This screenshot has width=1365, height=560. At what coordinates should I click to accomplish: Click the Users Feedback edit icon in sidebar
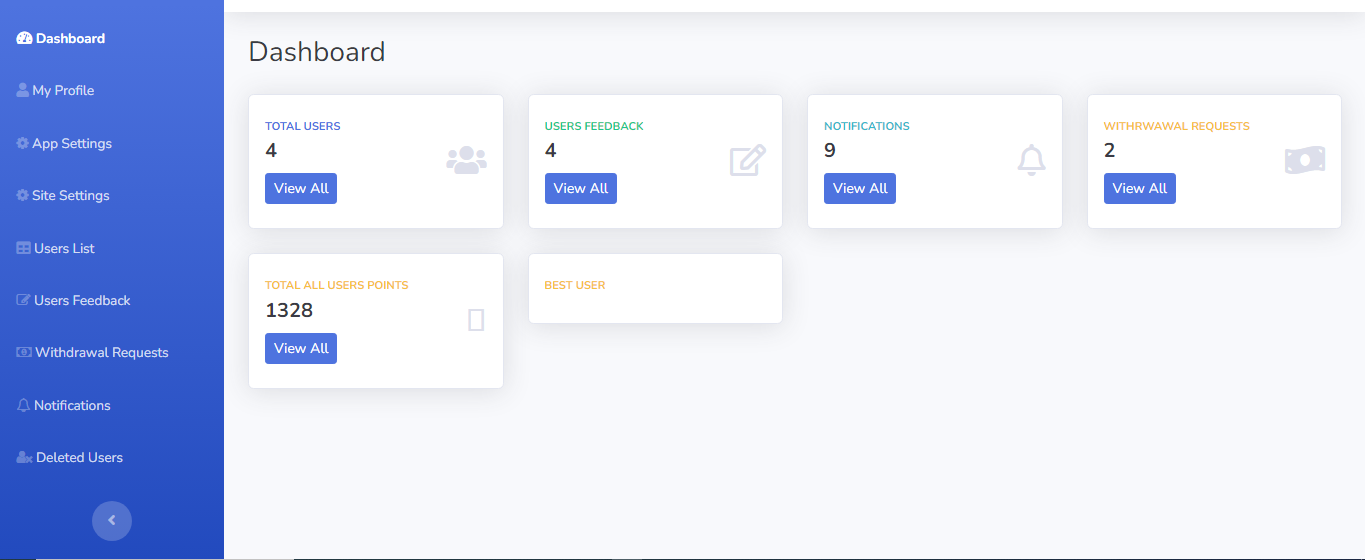pyautogui.click(x=24, y=301)
